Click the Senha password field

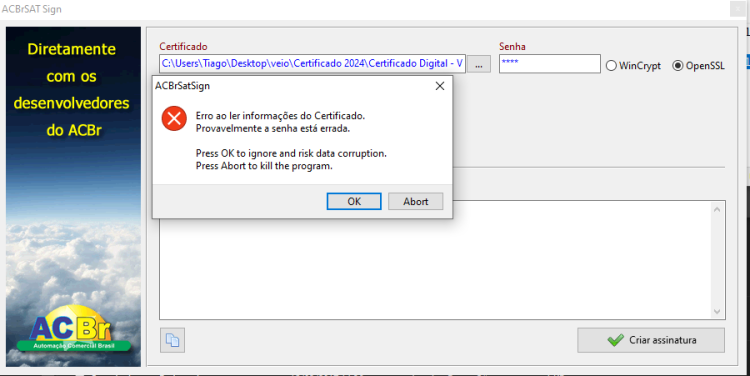550,64
